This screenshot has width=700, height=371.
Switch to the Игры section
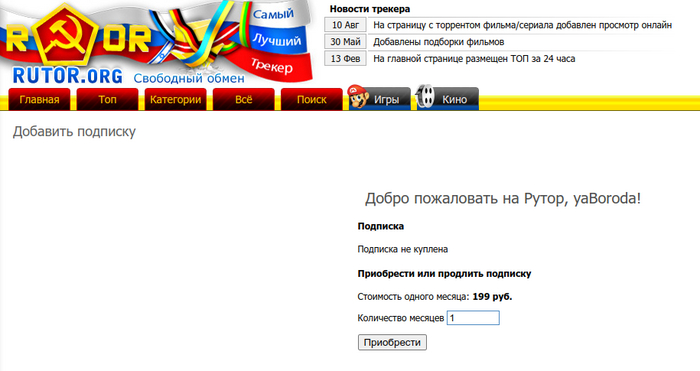379,99
